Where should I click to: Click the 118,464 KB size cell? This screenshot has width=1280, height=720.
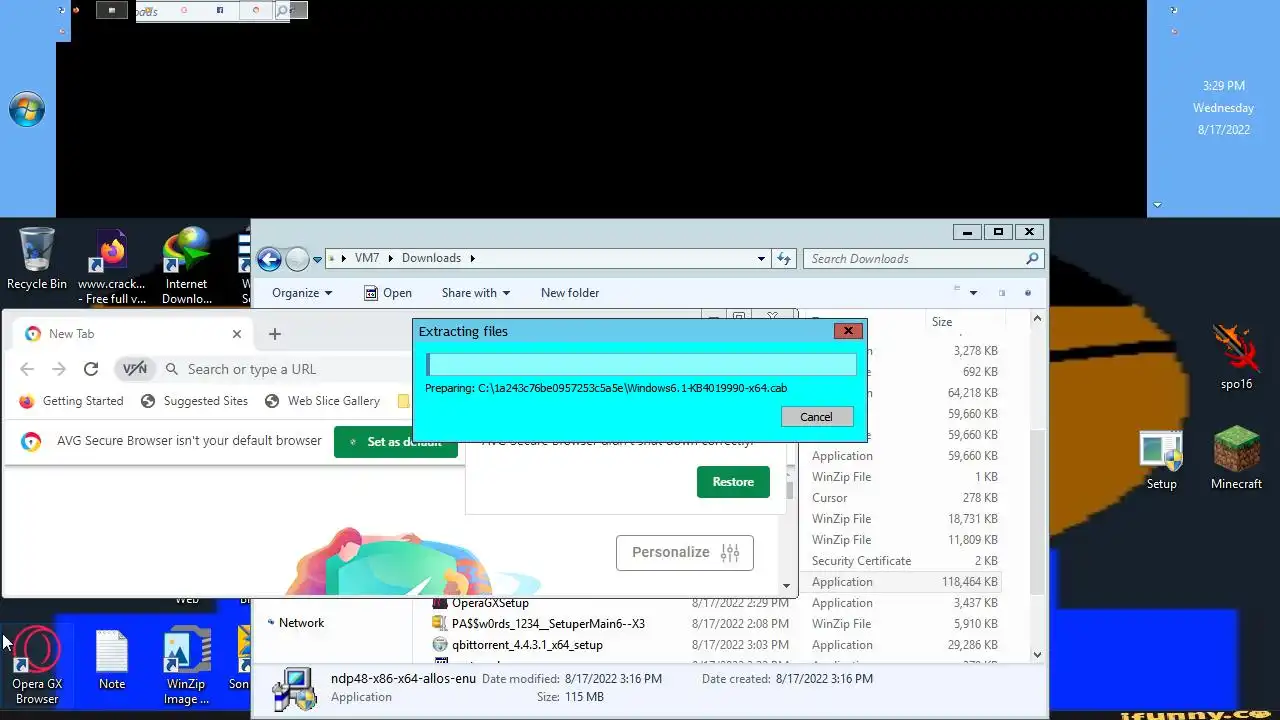969,582
